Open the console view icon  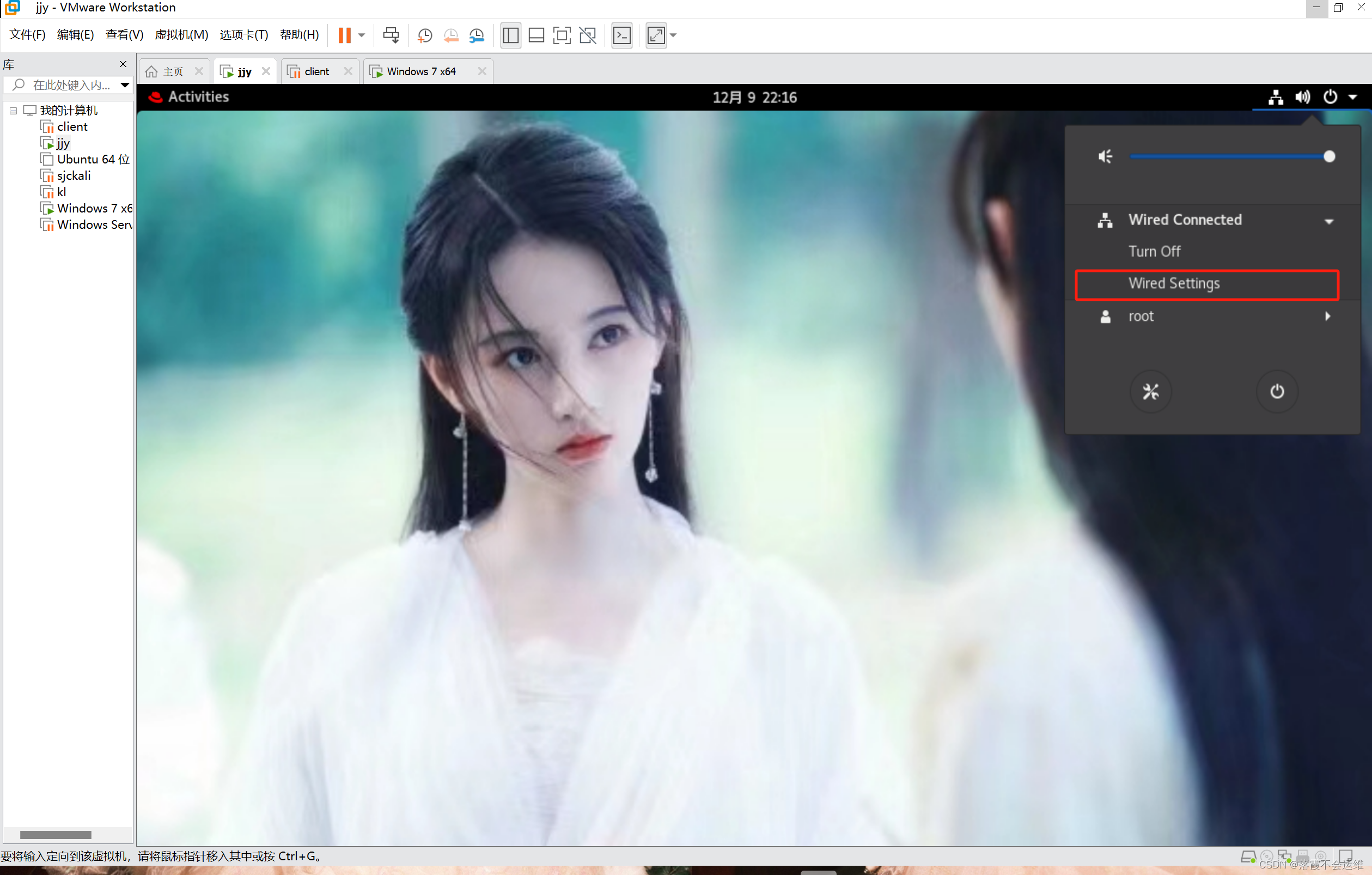[621, 35]
